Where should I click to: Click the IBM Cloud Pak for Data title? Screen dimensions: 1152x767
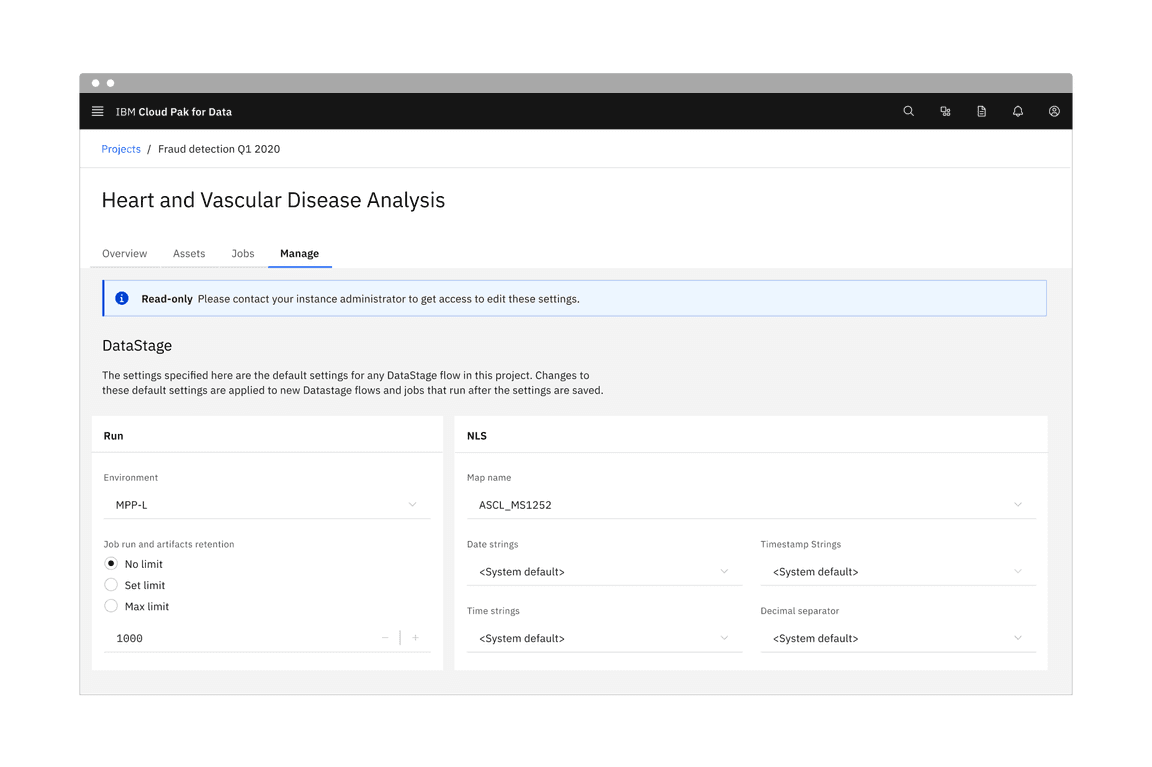click(173, 111)
